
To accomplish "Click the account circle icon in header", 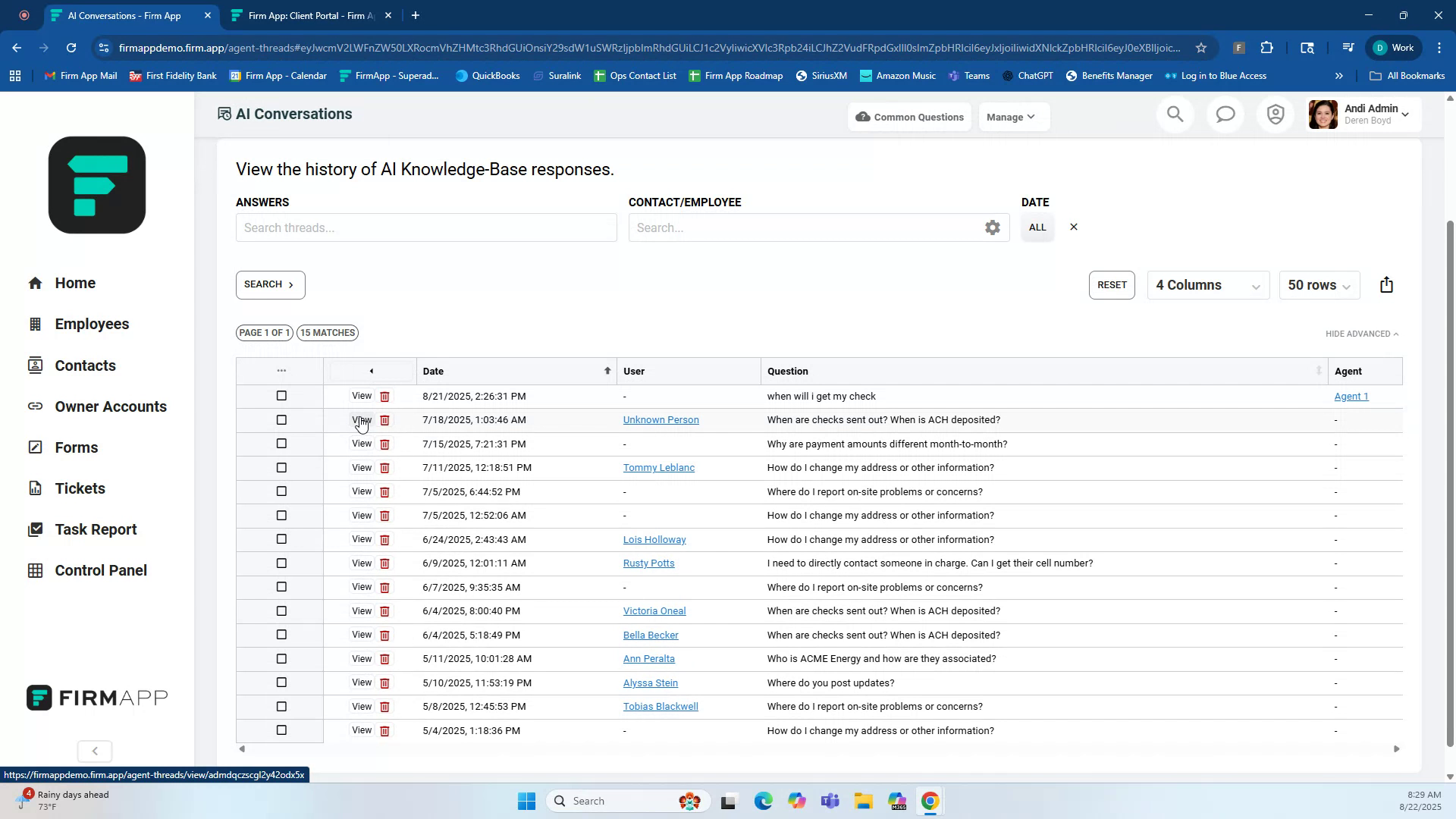I will coord(1275,115).
